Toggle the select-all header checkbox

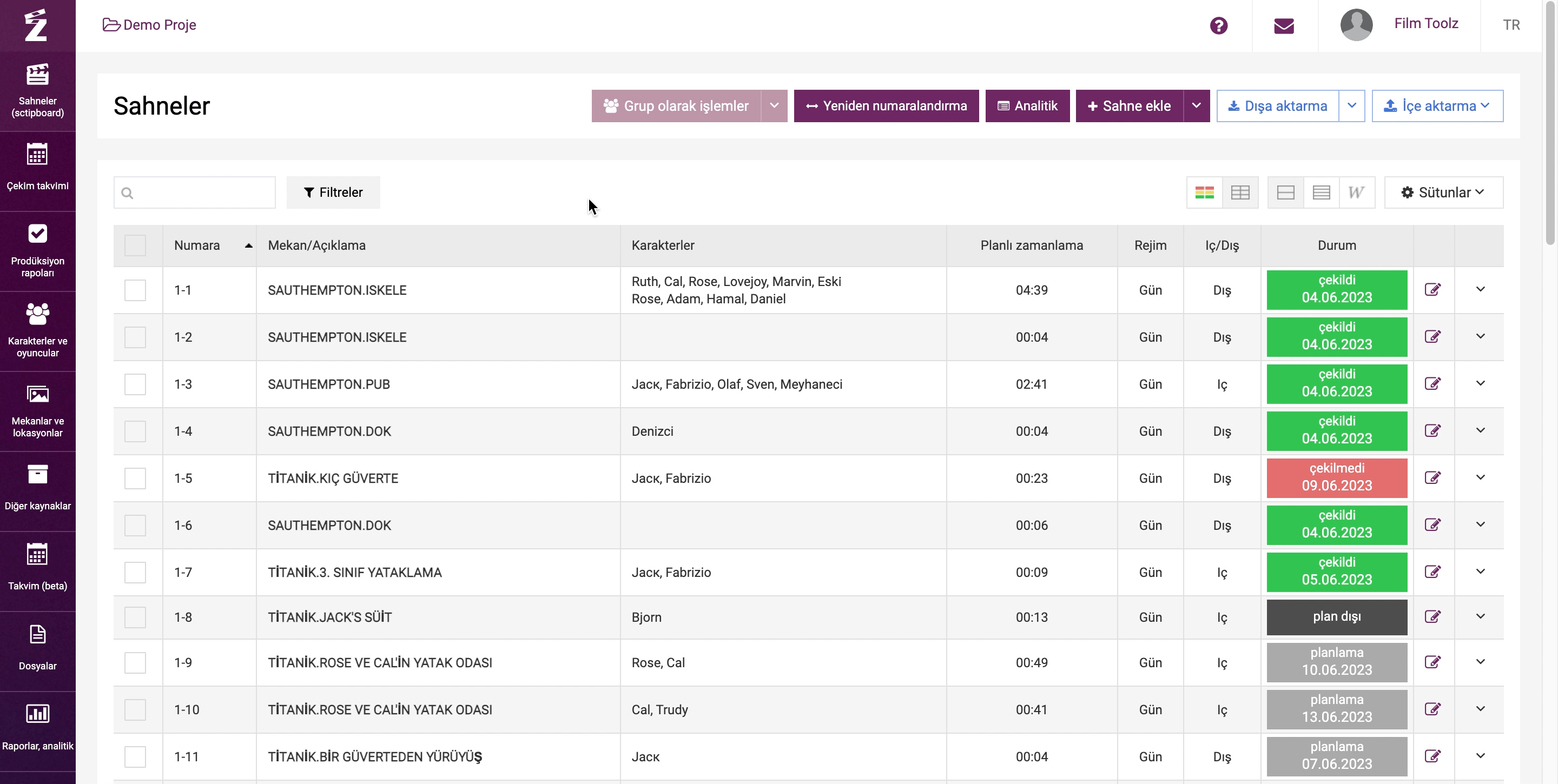click(135, 245)
